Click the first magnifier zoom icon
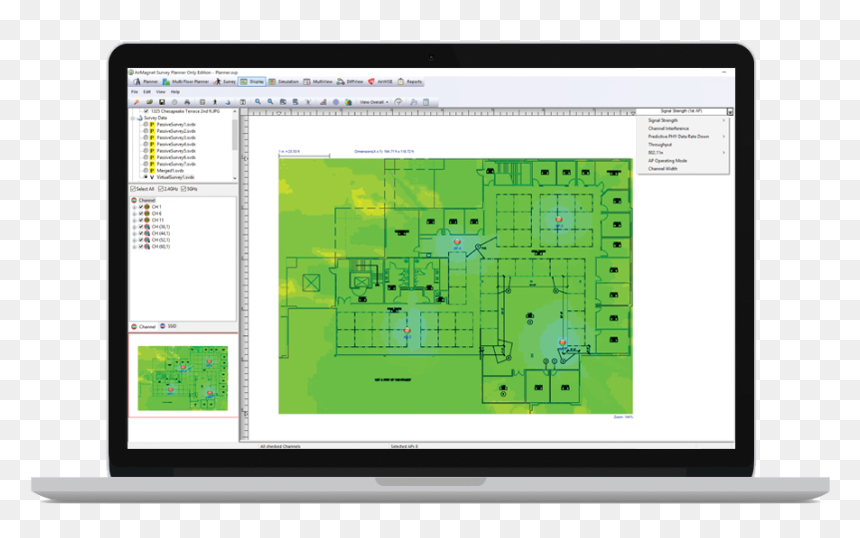This screenshot has height=538, width=860. pyautogui.click(x=257, y=102)
